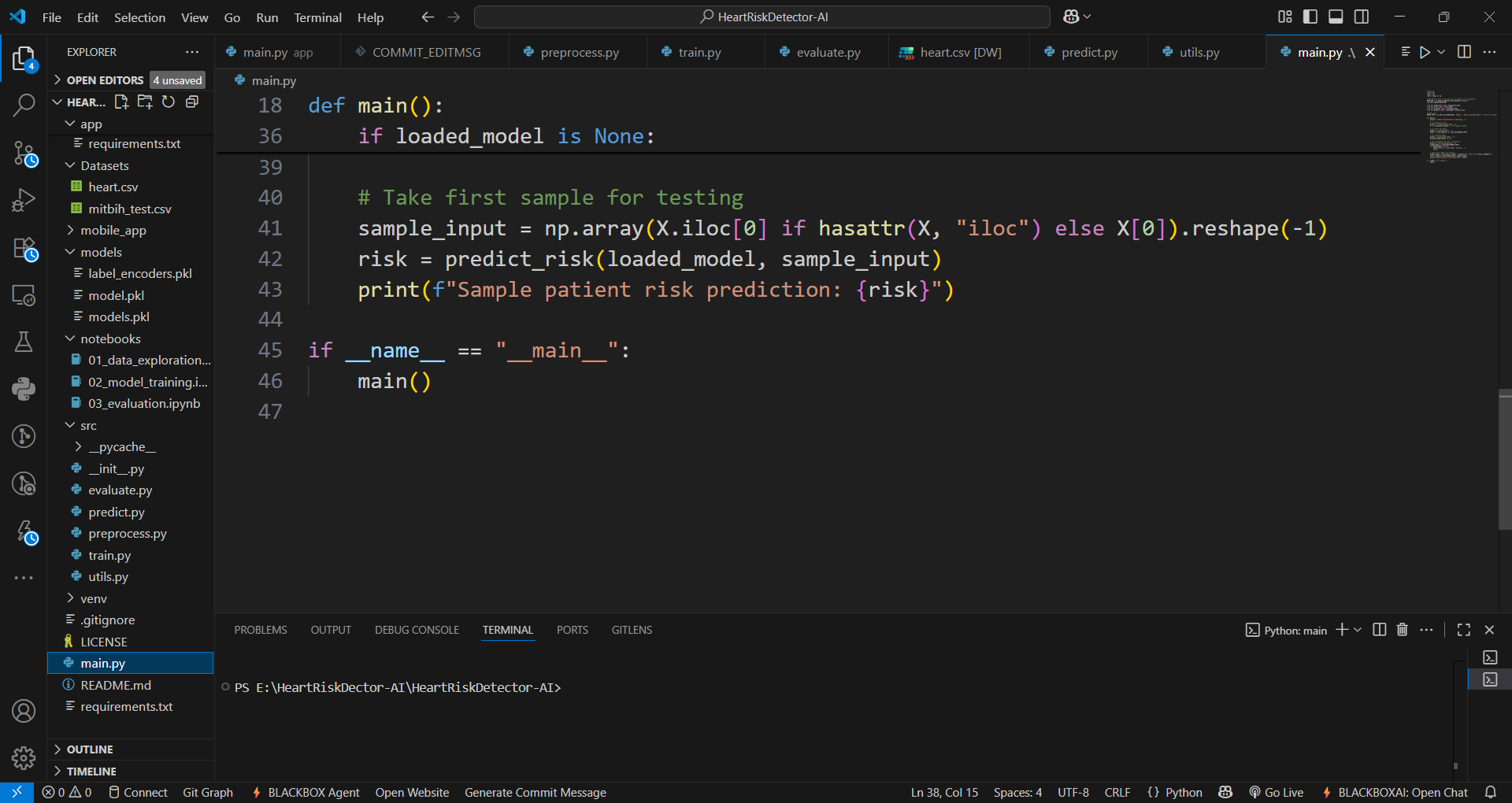Open the new terminal launch profile dropdown

click(x=1357, y=630)
